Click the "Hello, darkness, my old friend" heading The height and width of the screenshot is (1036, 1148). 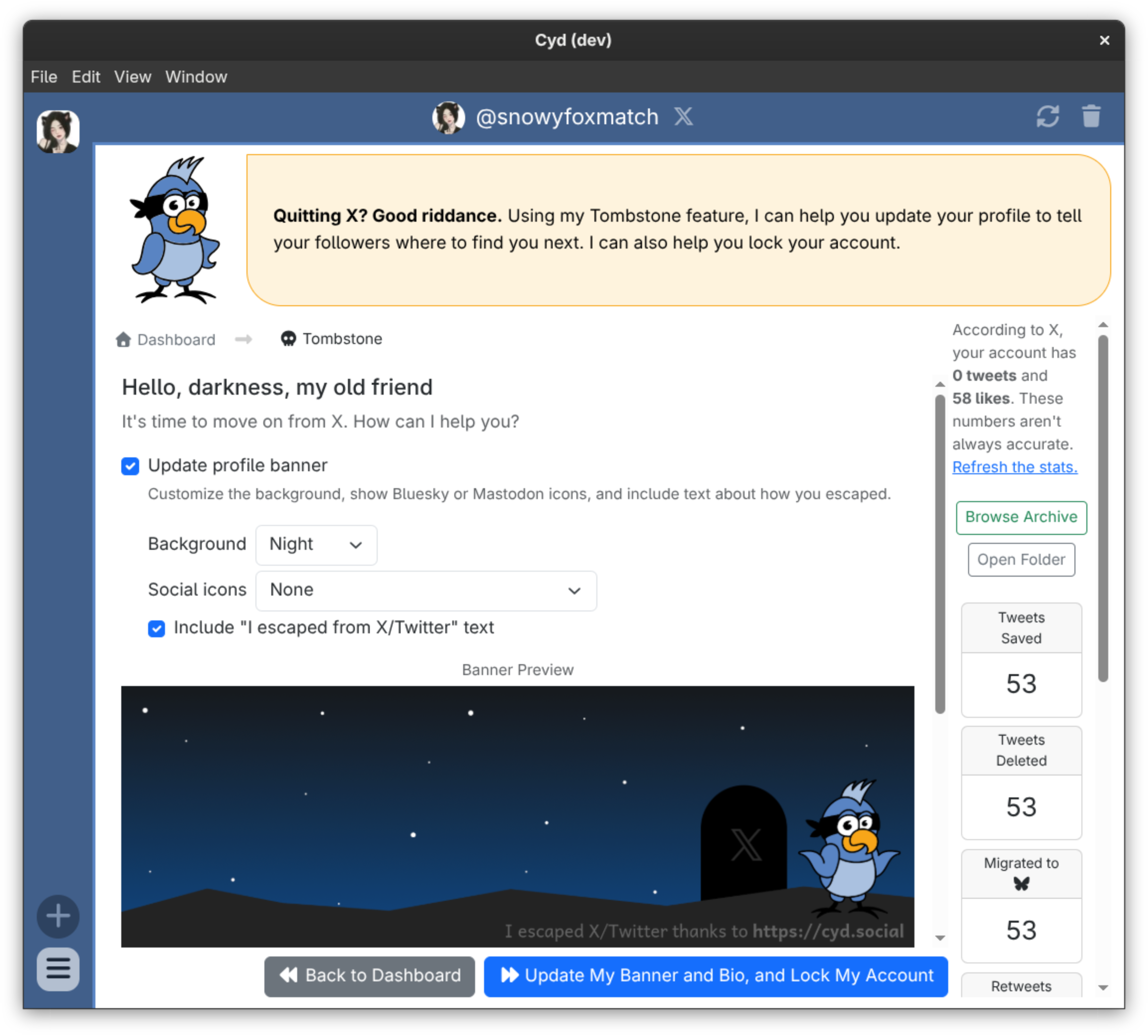[x=277, y=387]
